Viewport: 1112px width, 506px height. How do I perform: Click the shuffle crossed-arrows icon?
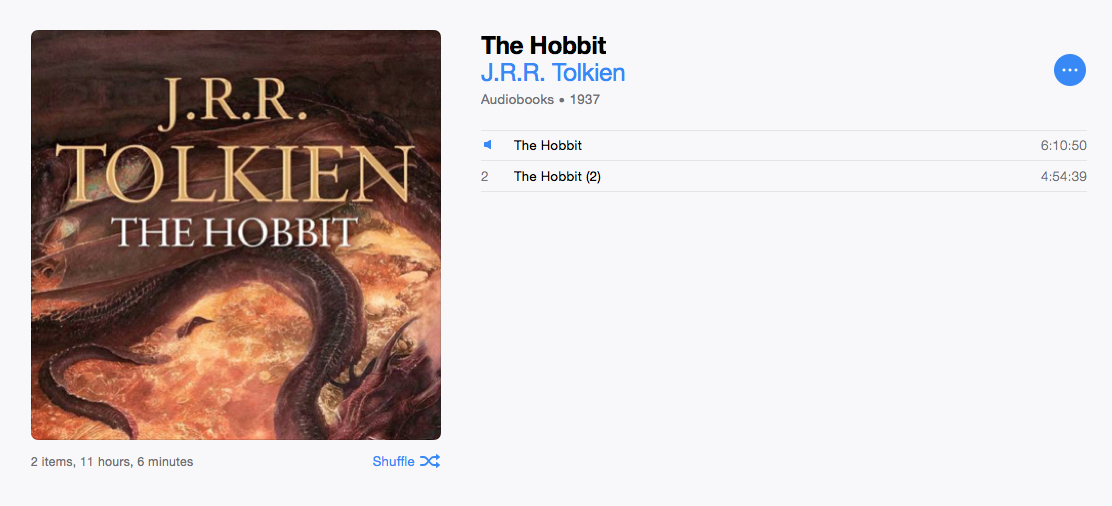[x=430, y=461]
